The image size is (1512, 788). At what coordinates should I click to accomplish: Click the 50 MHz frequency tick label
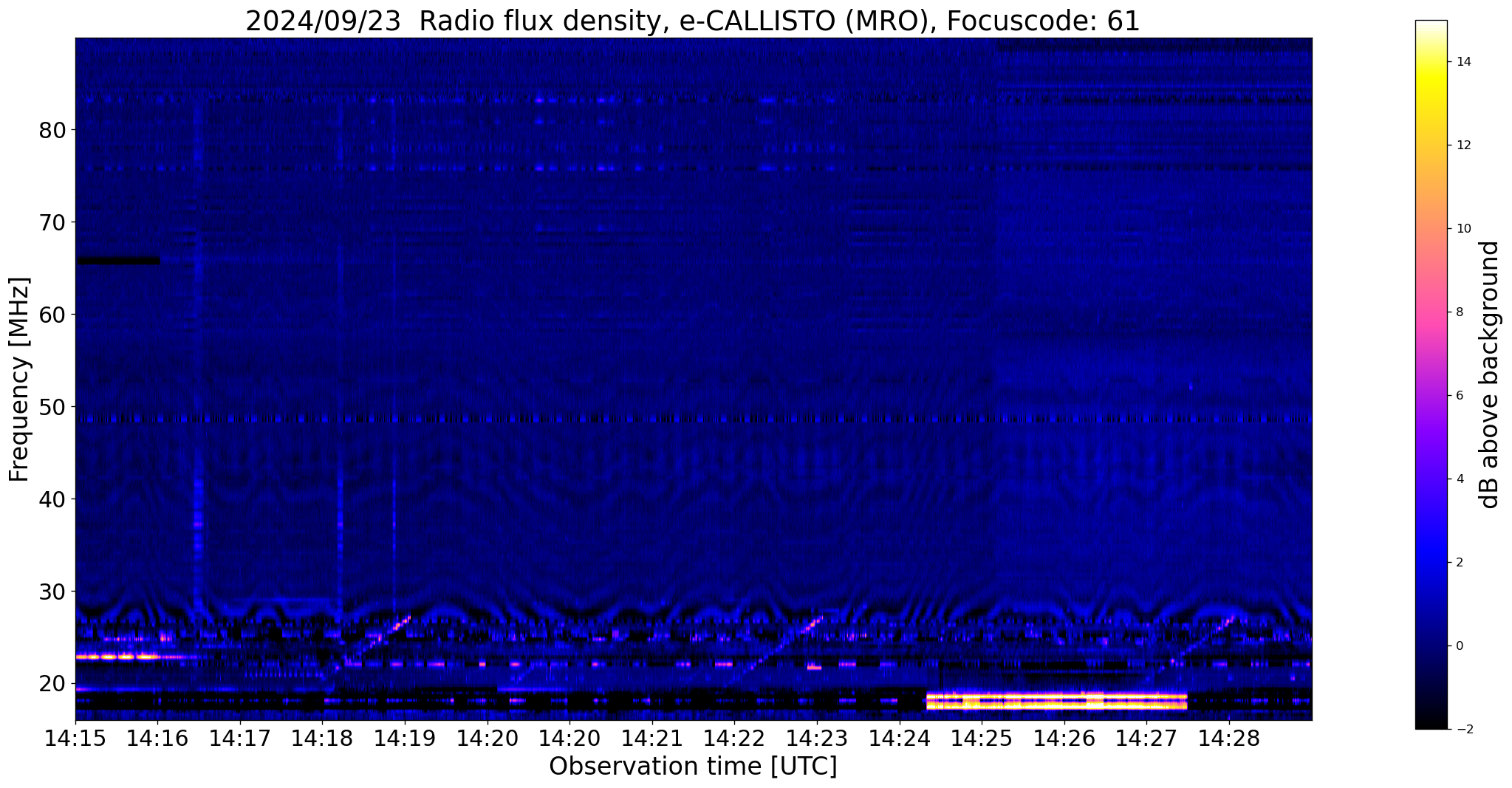(52, 407)
